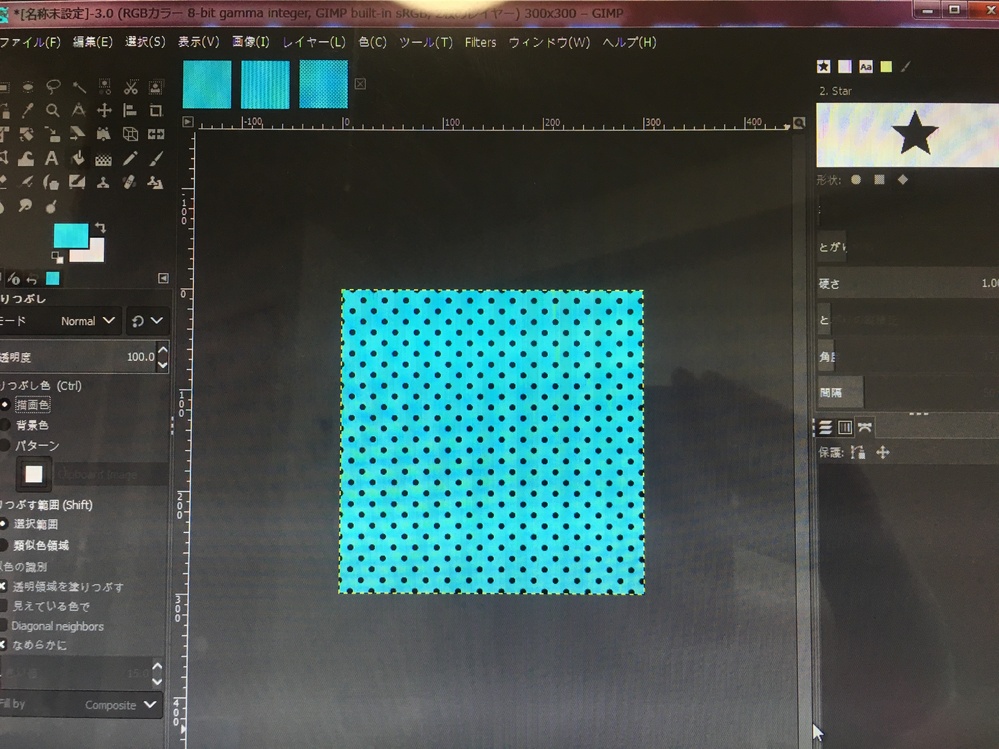This screenshot has width=999, height=749.
Task: Select the Zoom magnifier tool
Action: (52, 111)
